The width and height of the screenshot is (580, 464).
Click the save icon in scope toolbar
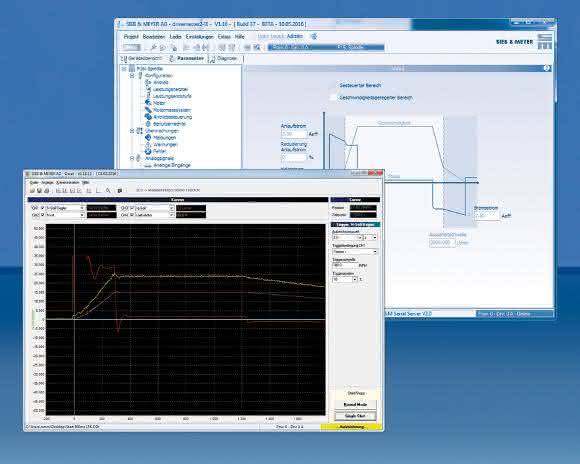pos(39,191)
